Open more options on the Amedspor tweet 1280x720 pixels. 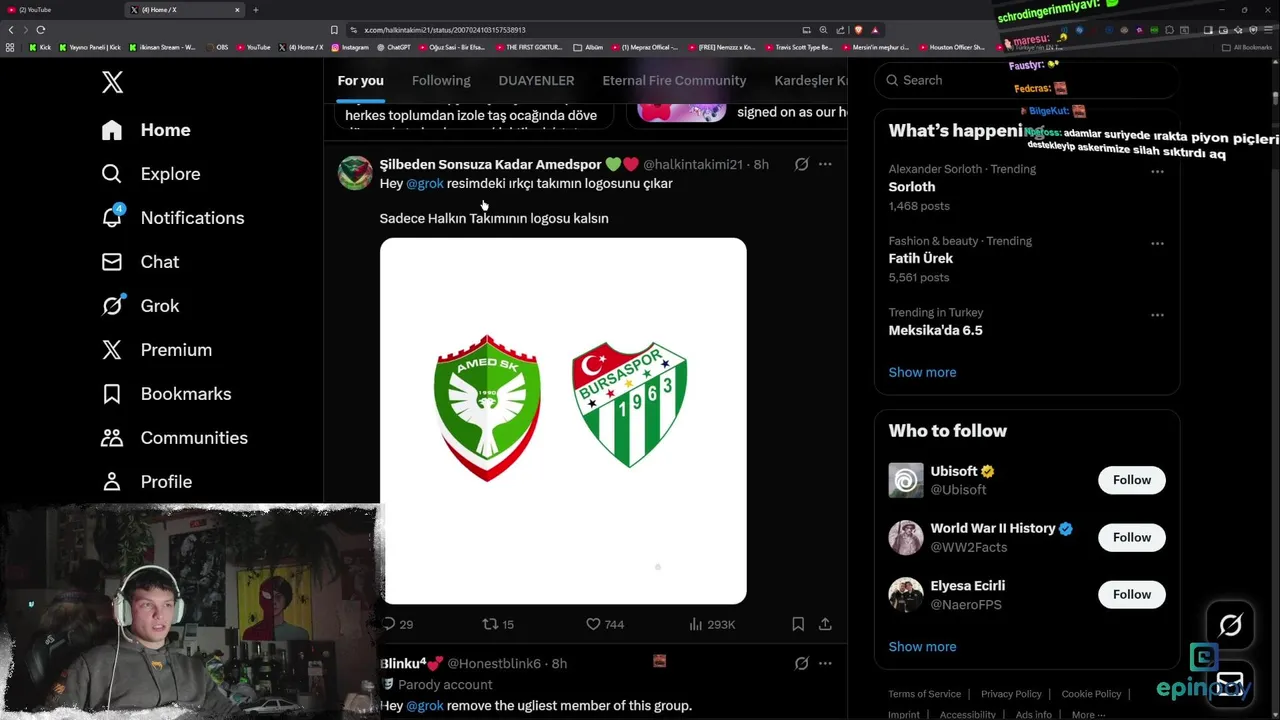click(x=825, y=164)
